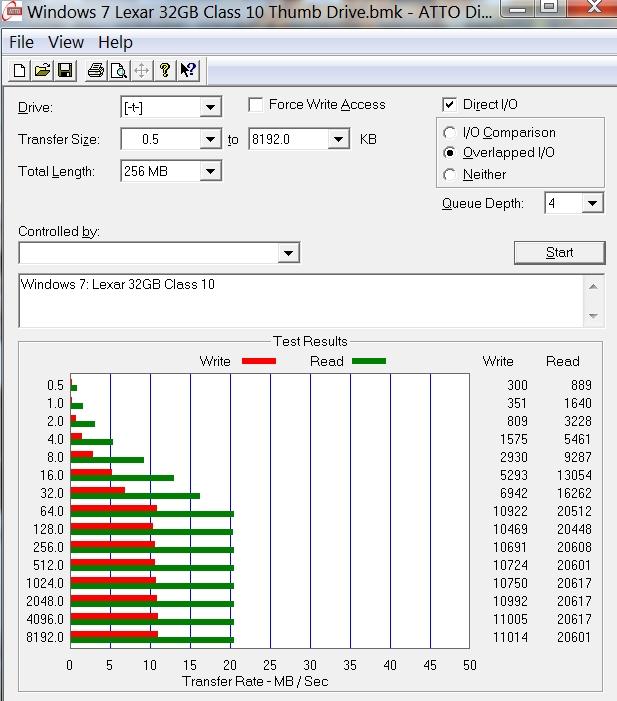Click the read value 5461

(x=577, y=439)
